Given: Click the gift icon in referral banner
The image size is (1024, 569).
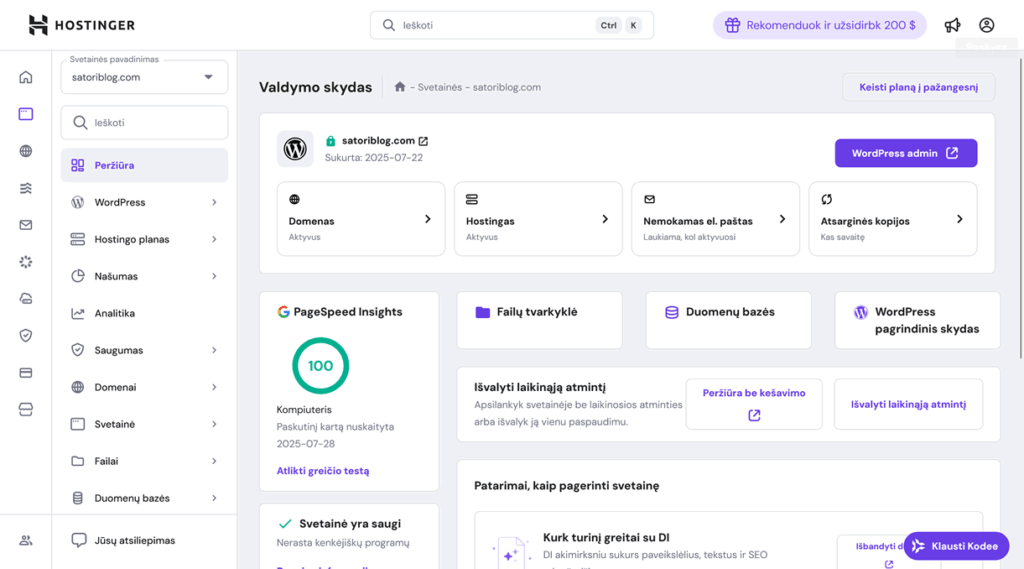Looking at the screenshot, I should [x=733, y=25].
